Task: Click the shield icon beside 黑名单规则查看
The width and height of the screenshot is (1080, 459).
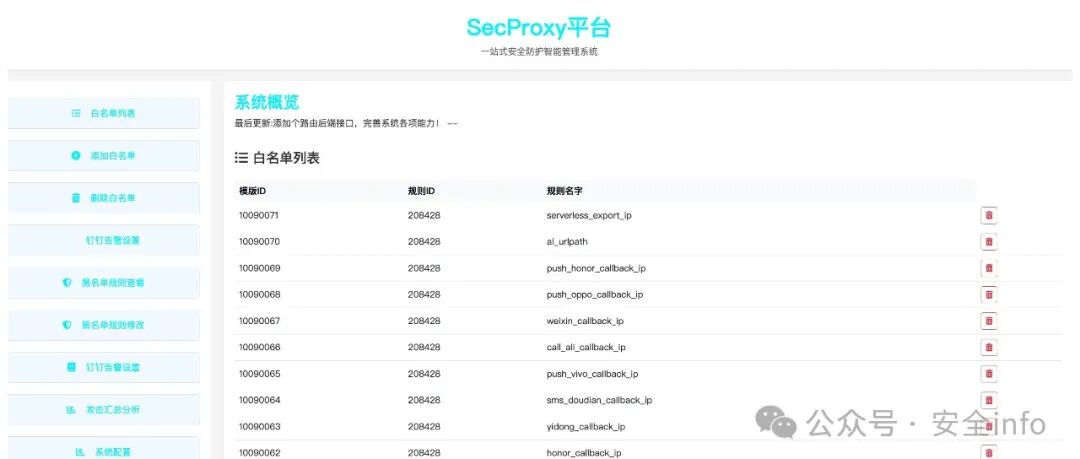Action: tap(67, 283)
